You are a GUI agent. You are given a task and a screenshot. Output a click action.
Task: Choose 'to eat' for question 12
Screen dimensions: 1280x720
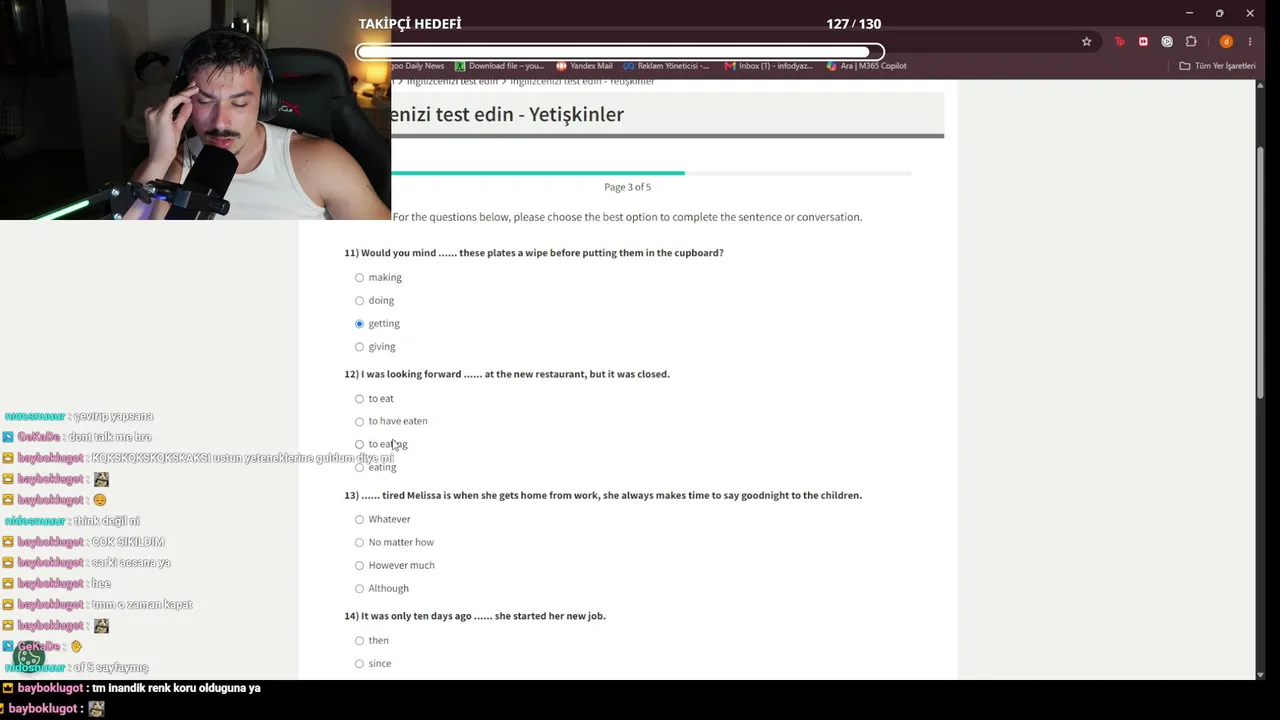coord(359,399)
